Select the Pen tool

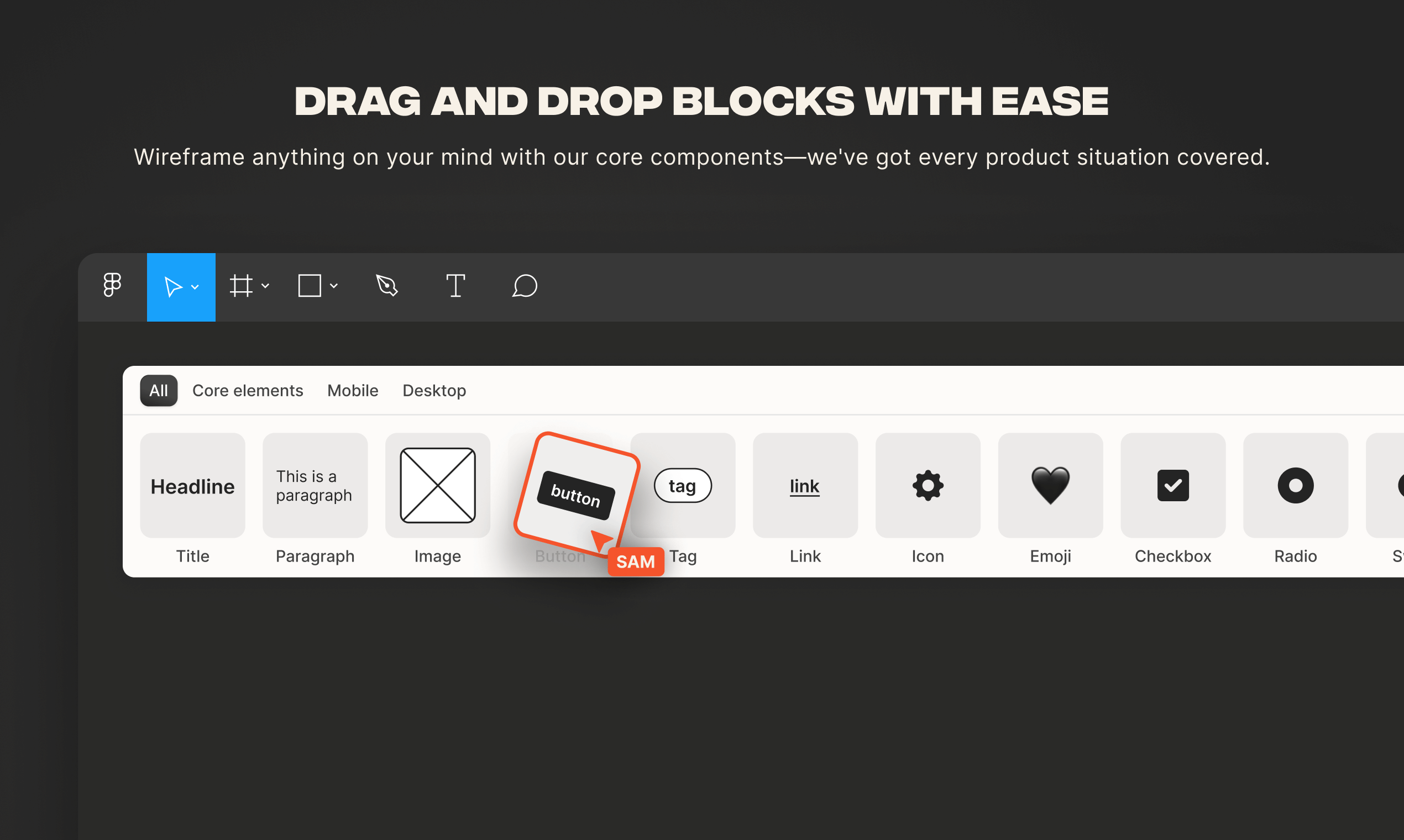click(387, 286)
